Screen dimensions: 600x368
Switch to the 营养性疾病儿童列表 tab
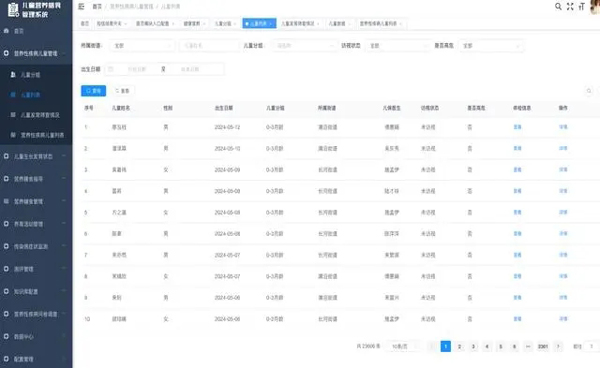(381, 24)
